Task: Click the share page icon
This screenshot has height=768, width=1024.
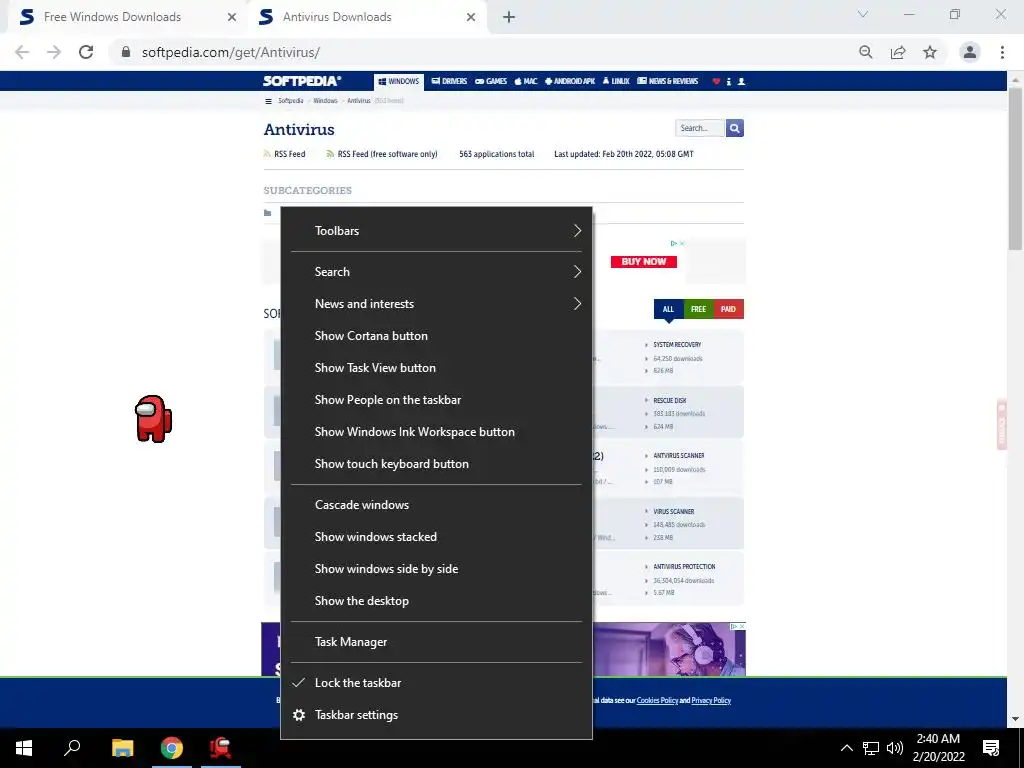Action: pos(898,52)
